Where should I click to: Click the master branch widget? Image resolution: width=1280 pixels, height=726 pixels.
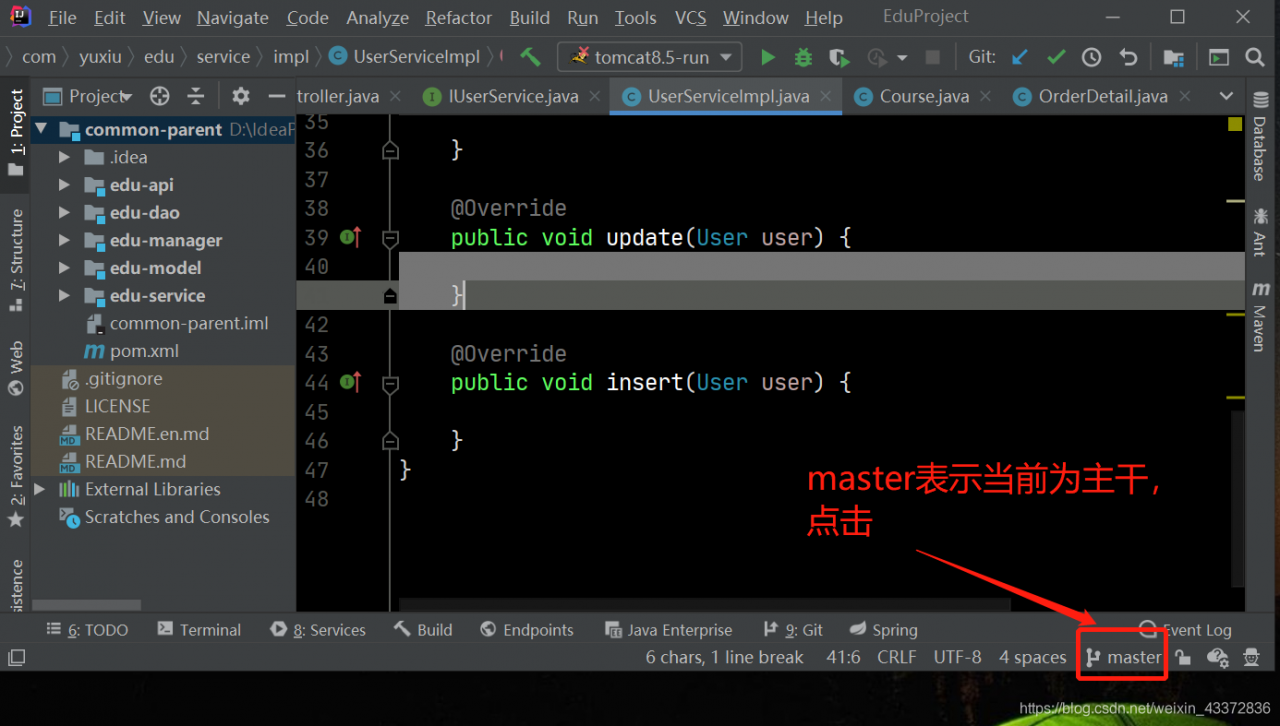[x=1124, y=657]
